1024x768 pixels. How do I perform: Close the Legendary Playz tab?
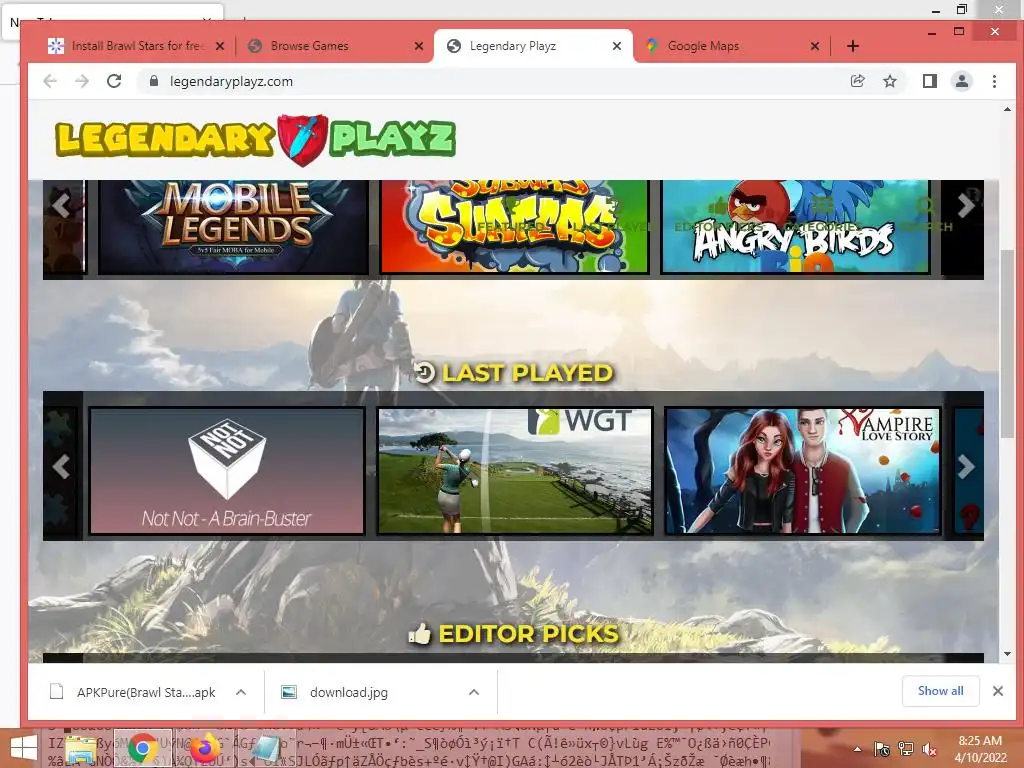(616, 46)
